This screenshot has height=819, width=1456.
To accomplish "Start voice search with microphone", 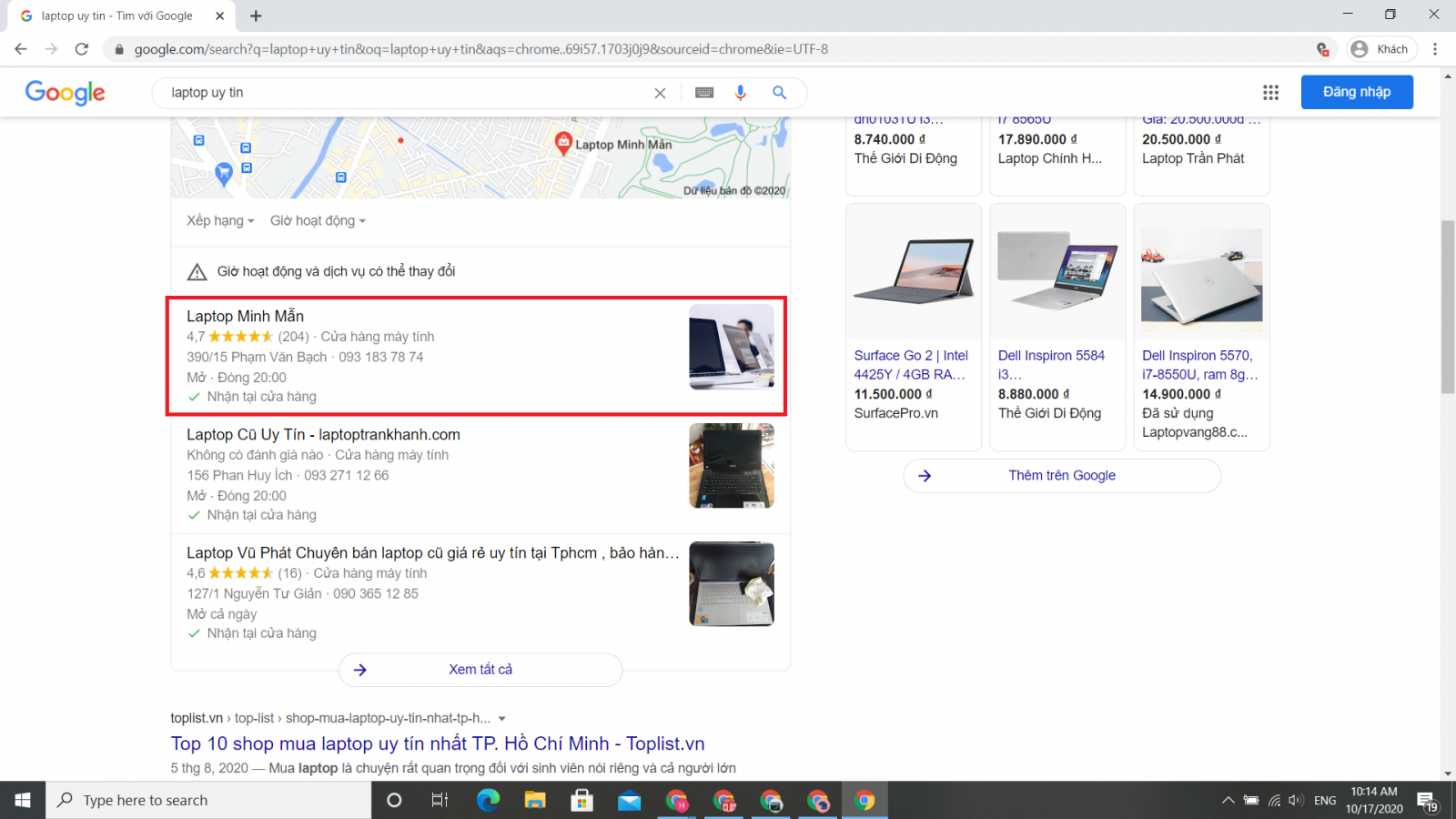I will coord(741,93).
